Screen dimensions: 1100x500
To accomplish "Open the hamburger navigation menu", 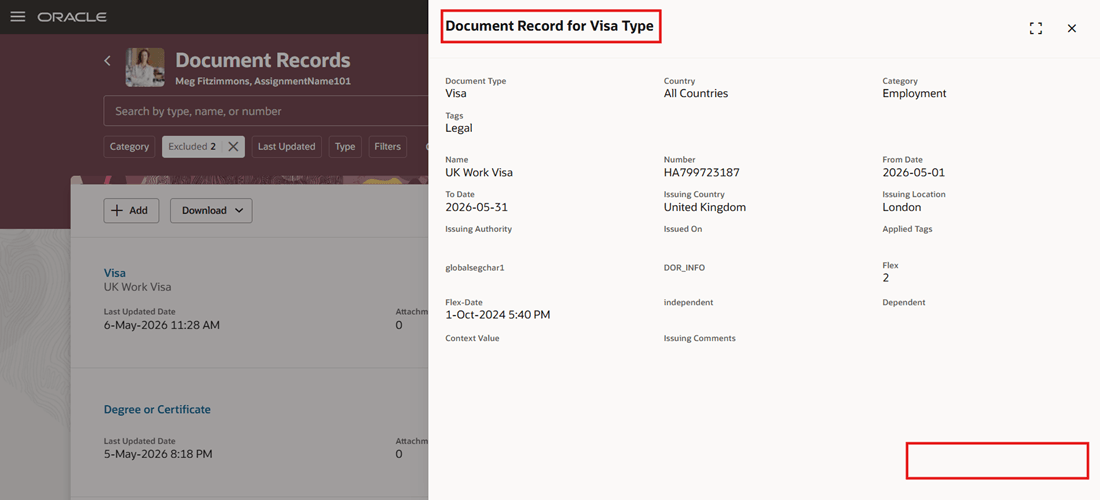I will (x=18, y=16).
